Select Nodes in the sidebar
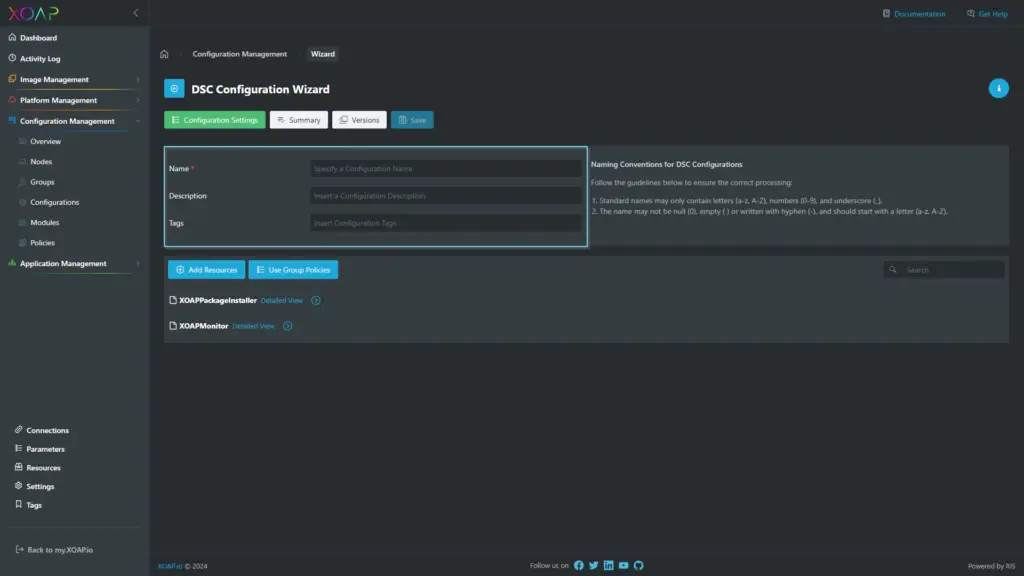The width and height of the screenshot is (1024, 576). [x=40, y=162]
